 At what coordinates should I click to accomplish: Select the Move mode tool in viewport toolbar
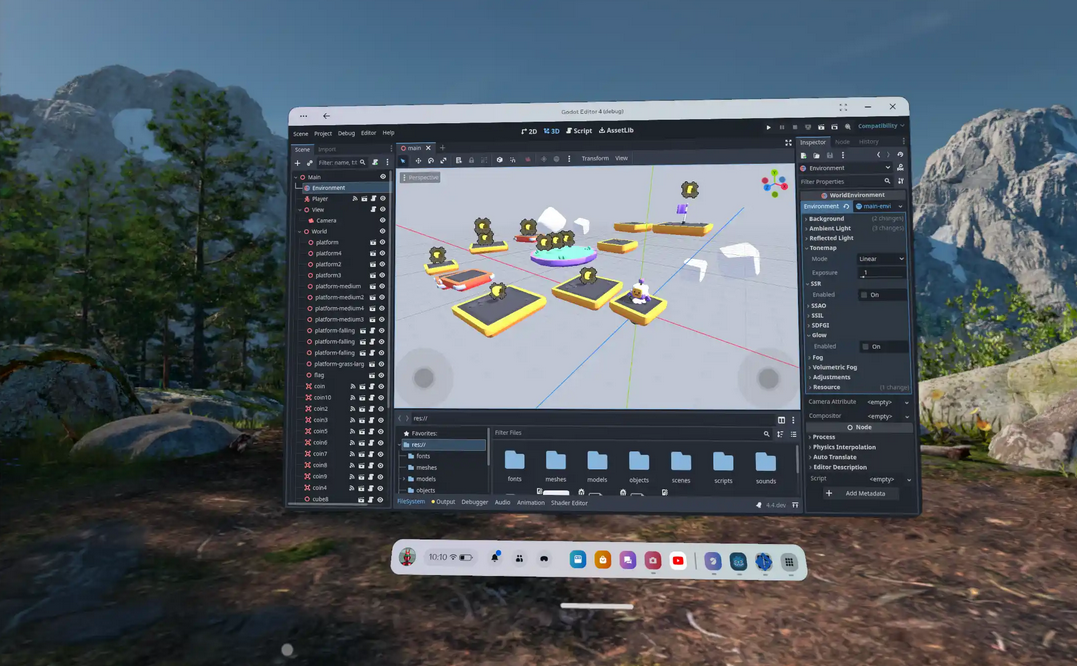418,160
